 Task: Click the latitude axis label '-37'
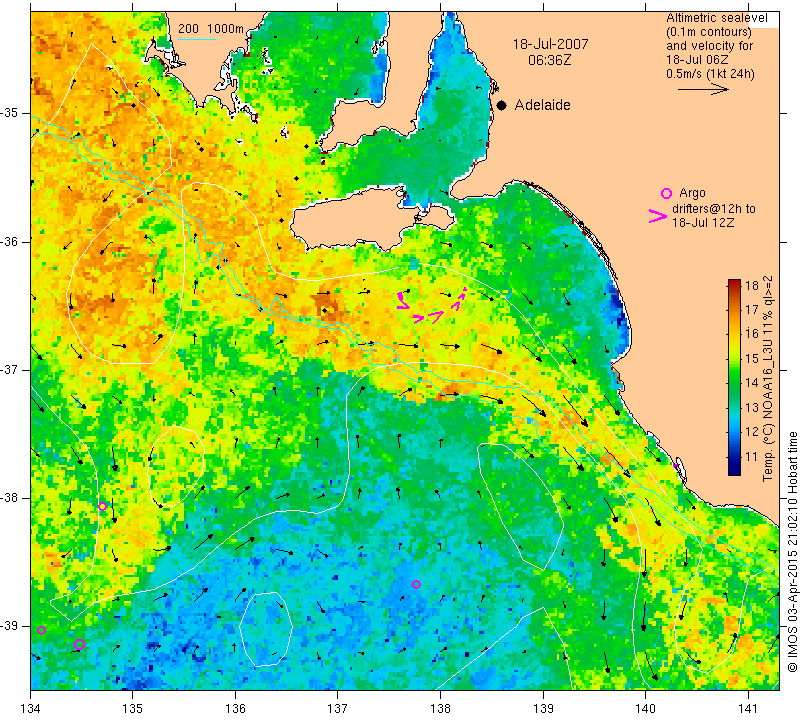[x=10, y=369]
